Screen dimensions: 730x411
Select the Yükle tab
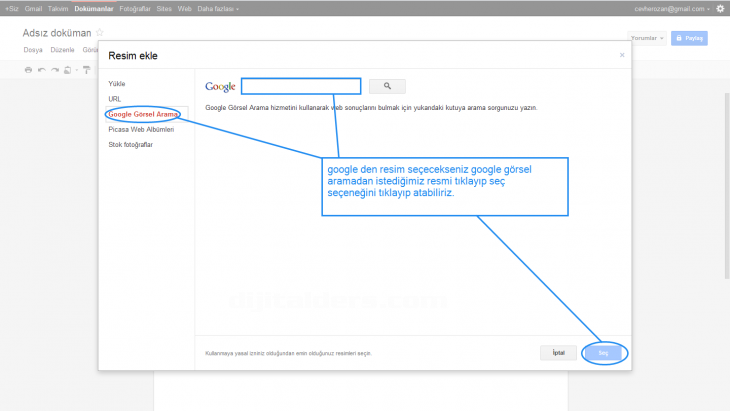[x=117, y=84]
